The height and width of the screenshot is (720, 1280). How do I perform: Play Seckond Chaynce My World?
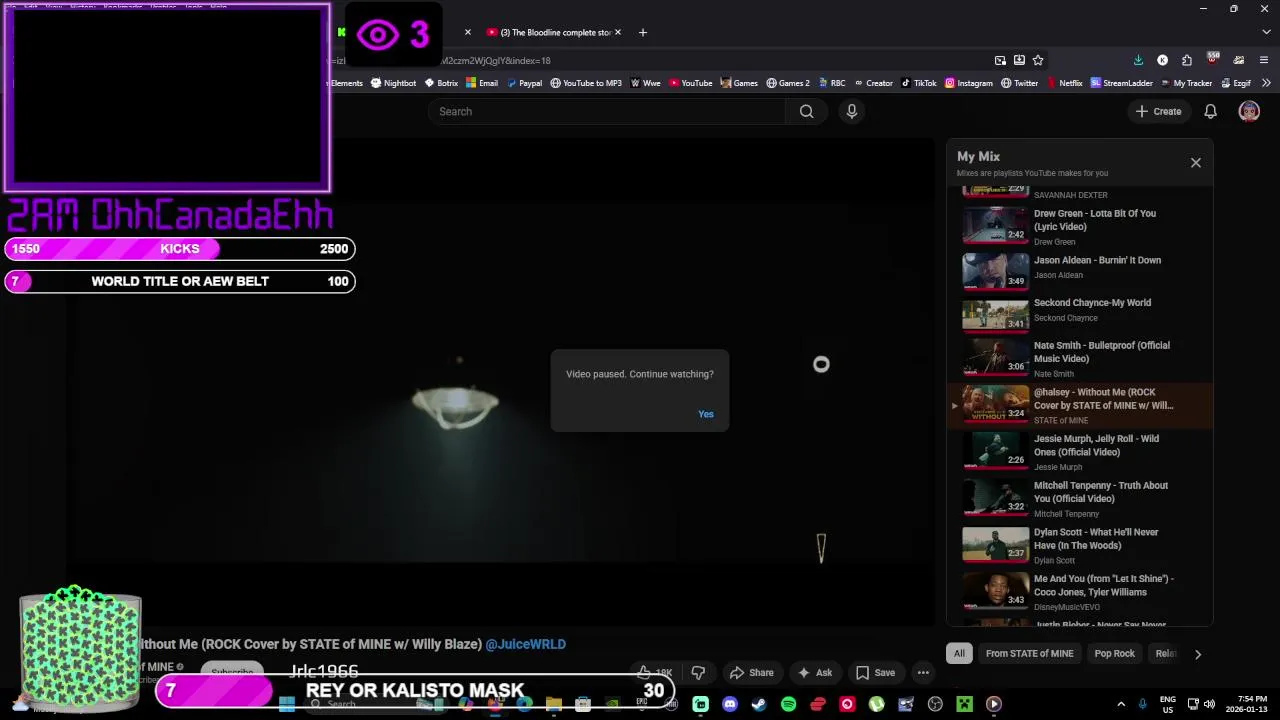(x=1080, y=313)
